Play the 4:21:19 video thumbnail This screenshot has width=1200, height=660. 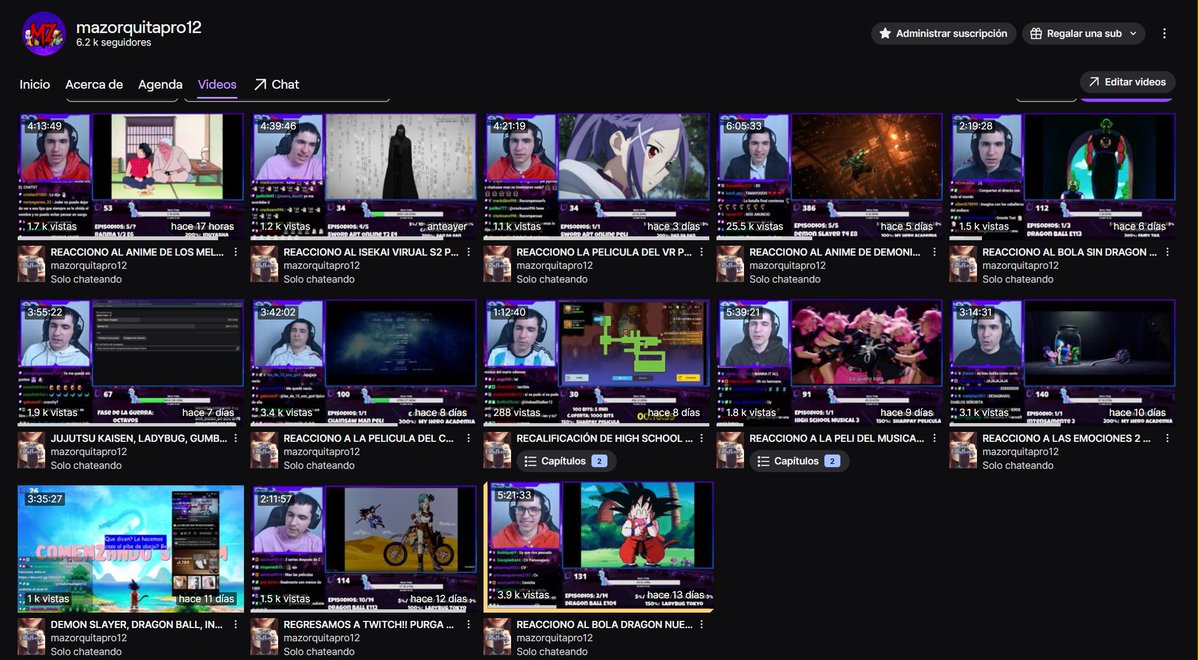(x=597, y=176)
